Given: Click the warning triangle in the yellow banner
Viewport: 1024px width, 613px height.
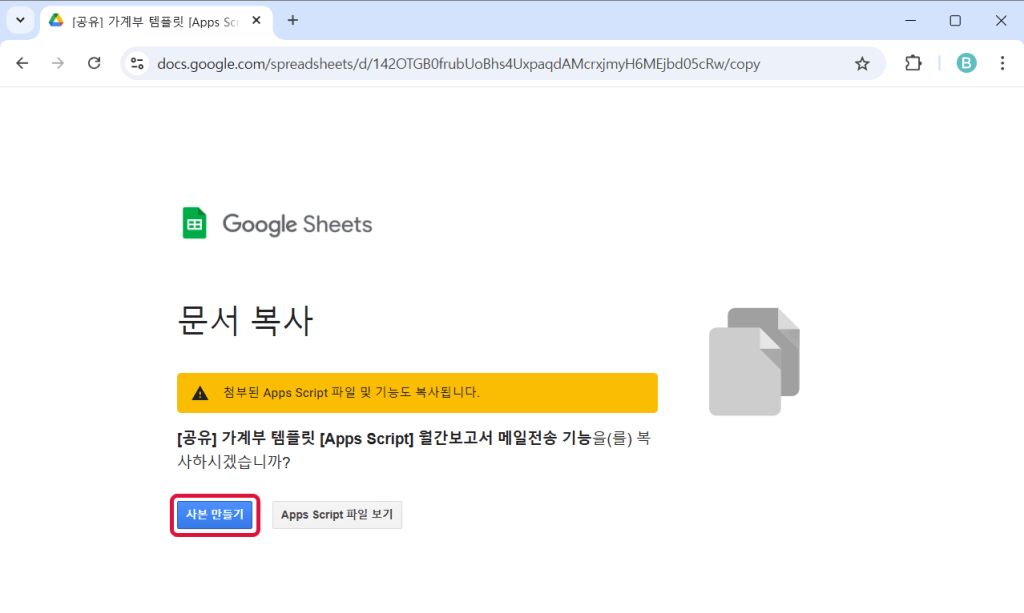Looking at the screenshot, I should pos(200,393).
